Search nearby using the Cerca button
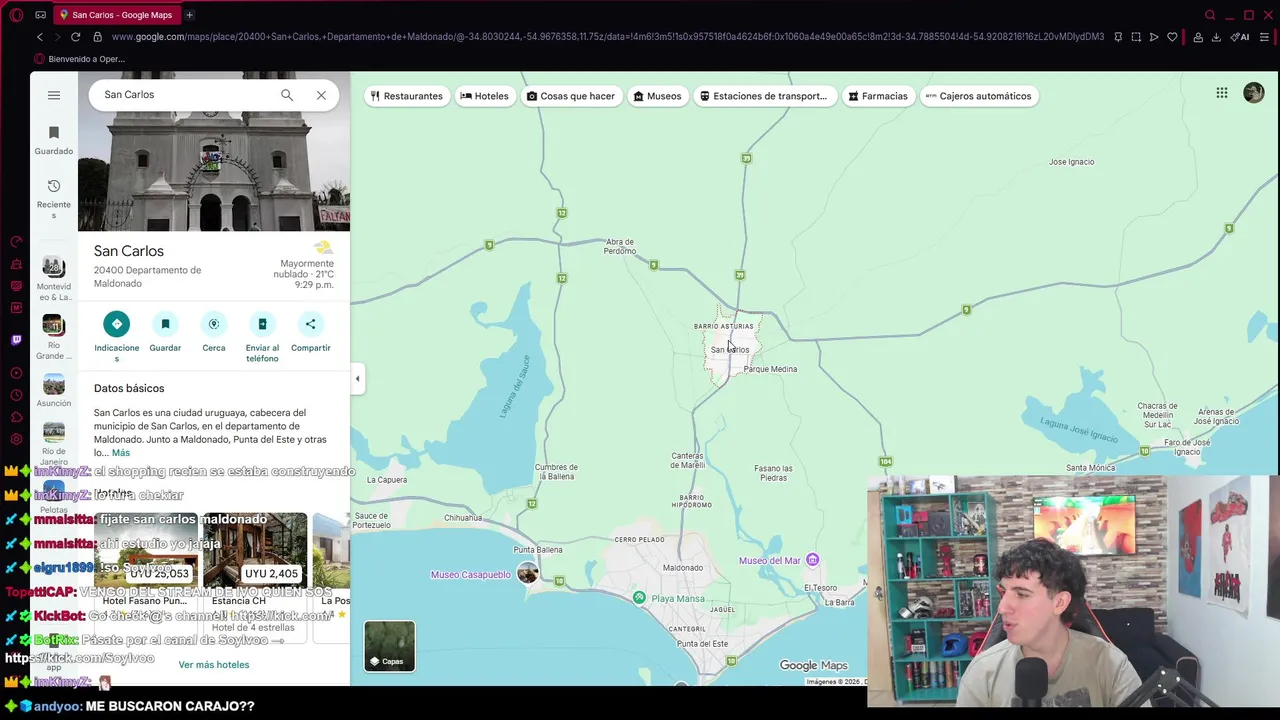The height and width of the screenshot is (720, 1280). (214, 332)
